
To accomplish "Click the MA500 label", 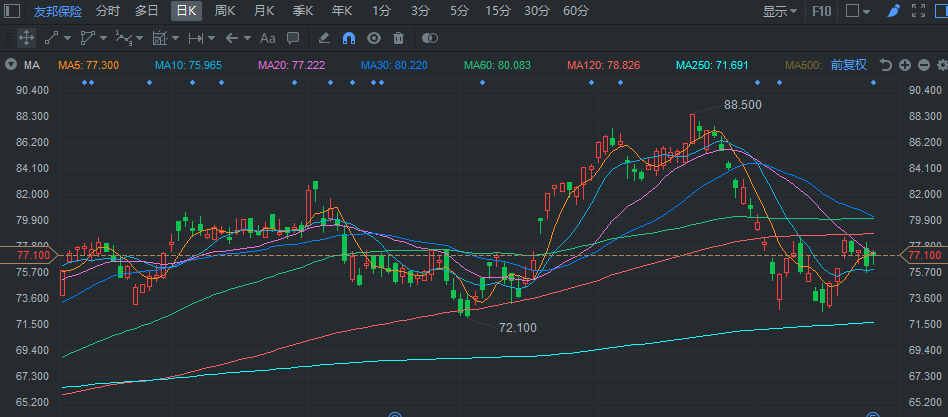I will (804, 65).
